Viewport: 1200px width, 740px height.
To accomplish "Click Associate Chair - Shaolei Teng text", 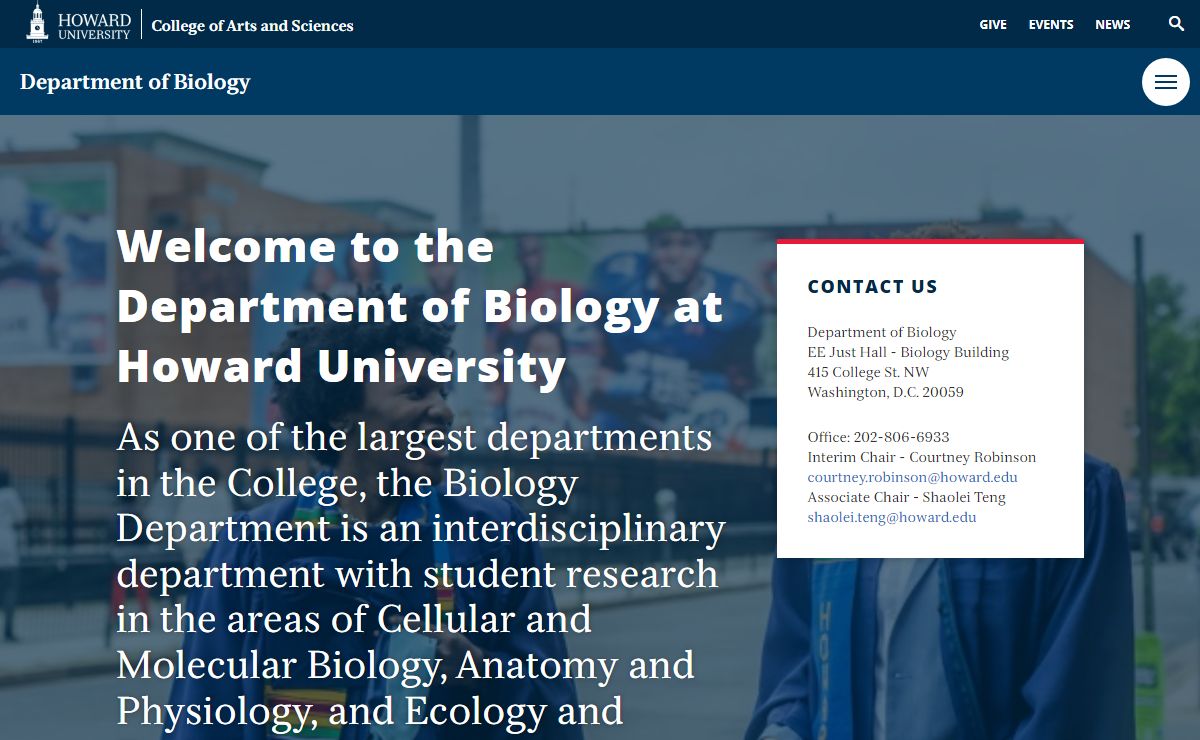I will point(906,497).
